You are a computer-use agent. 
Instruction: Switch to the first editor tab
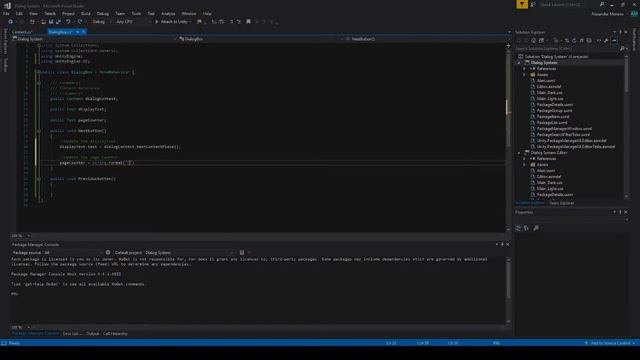22,32
